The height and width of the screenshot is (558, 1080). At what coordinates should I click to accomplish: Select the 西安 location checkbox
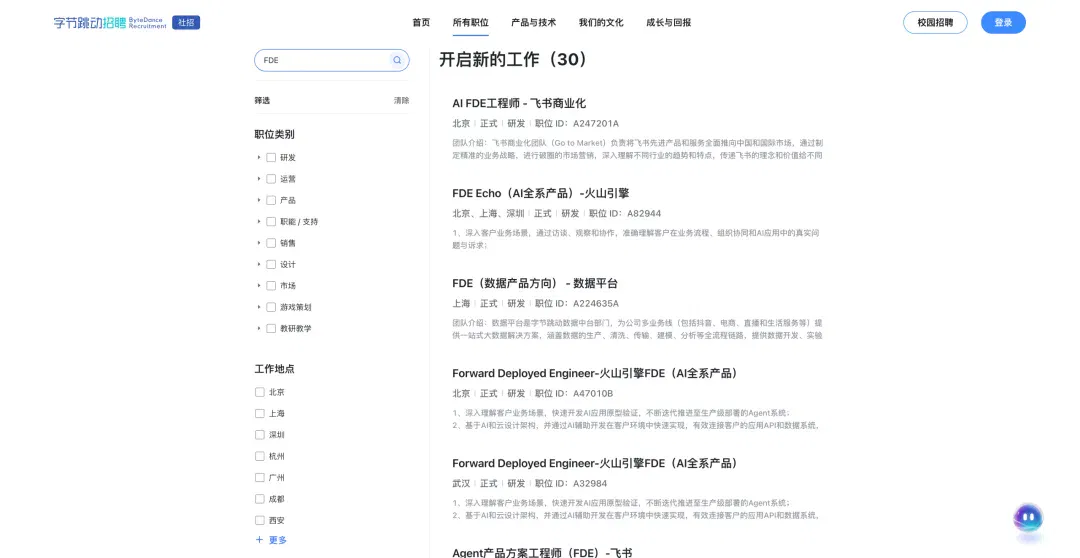[260, 520]
